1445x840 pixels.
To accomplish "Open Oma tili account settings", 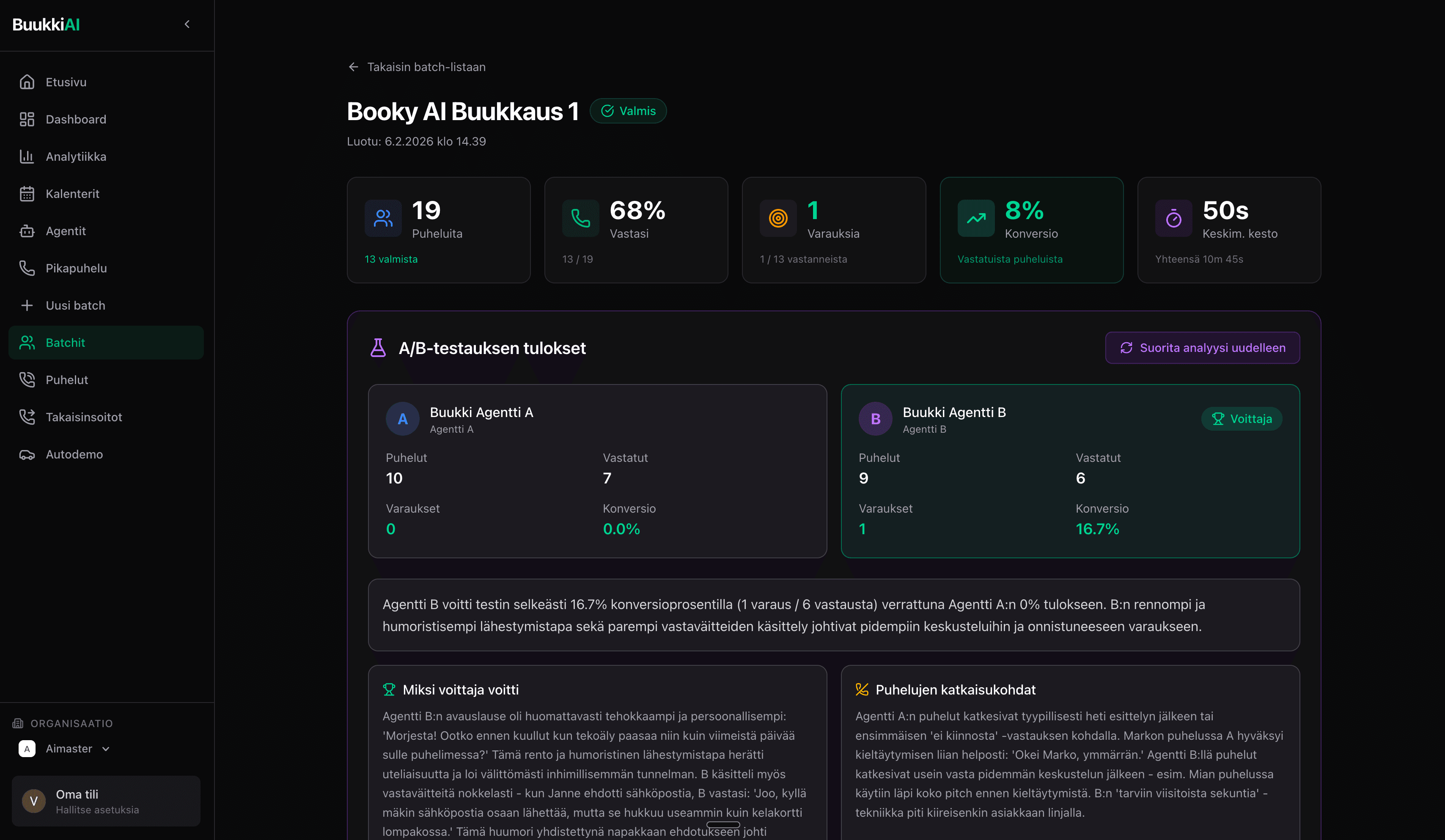I will (106, 801).
